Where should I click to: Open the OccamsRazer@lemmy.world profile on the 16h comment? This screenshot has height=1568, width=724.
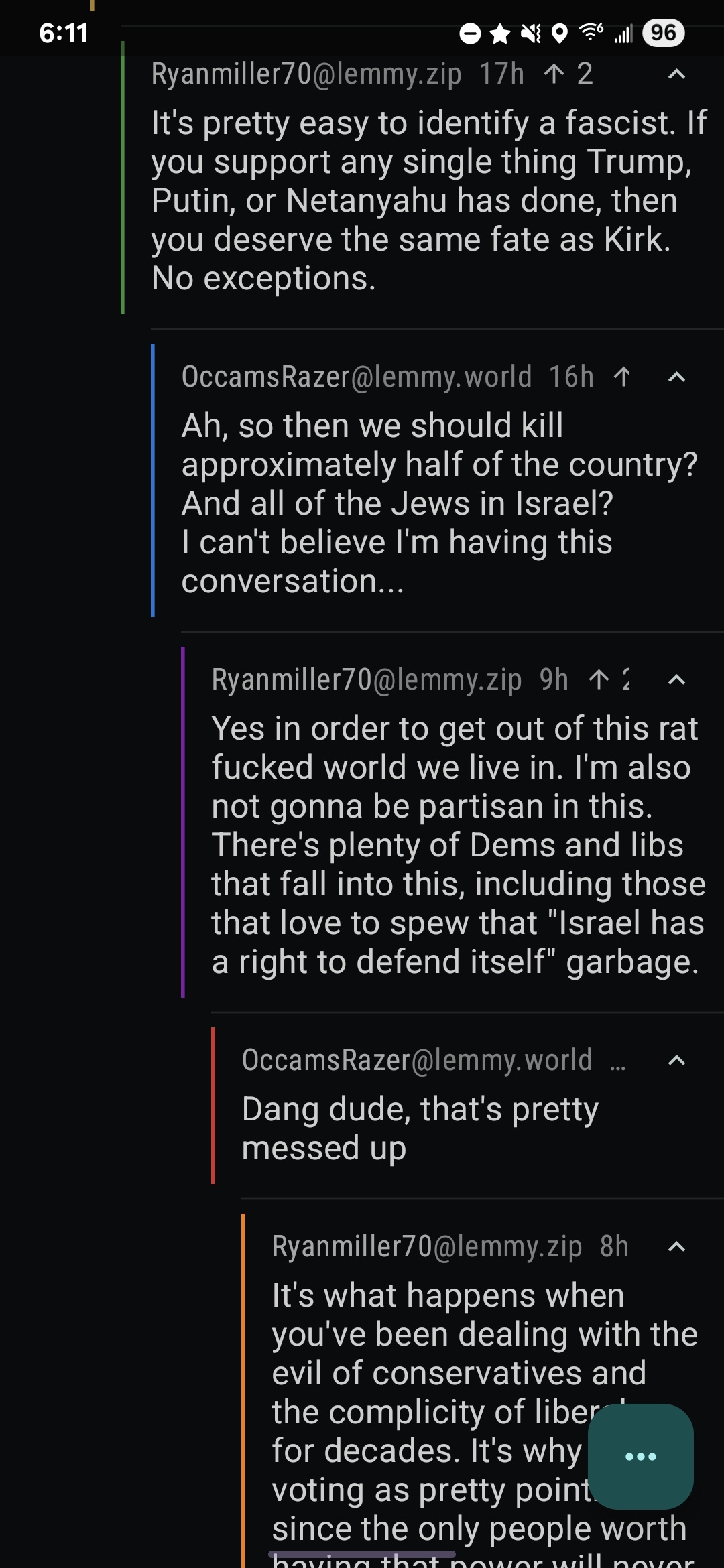coord(357,377)
